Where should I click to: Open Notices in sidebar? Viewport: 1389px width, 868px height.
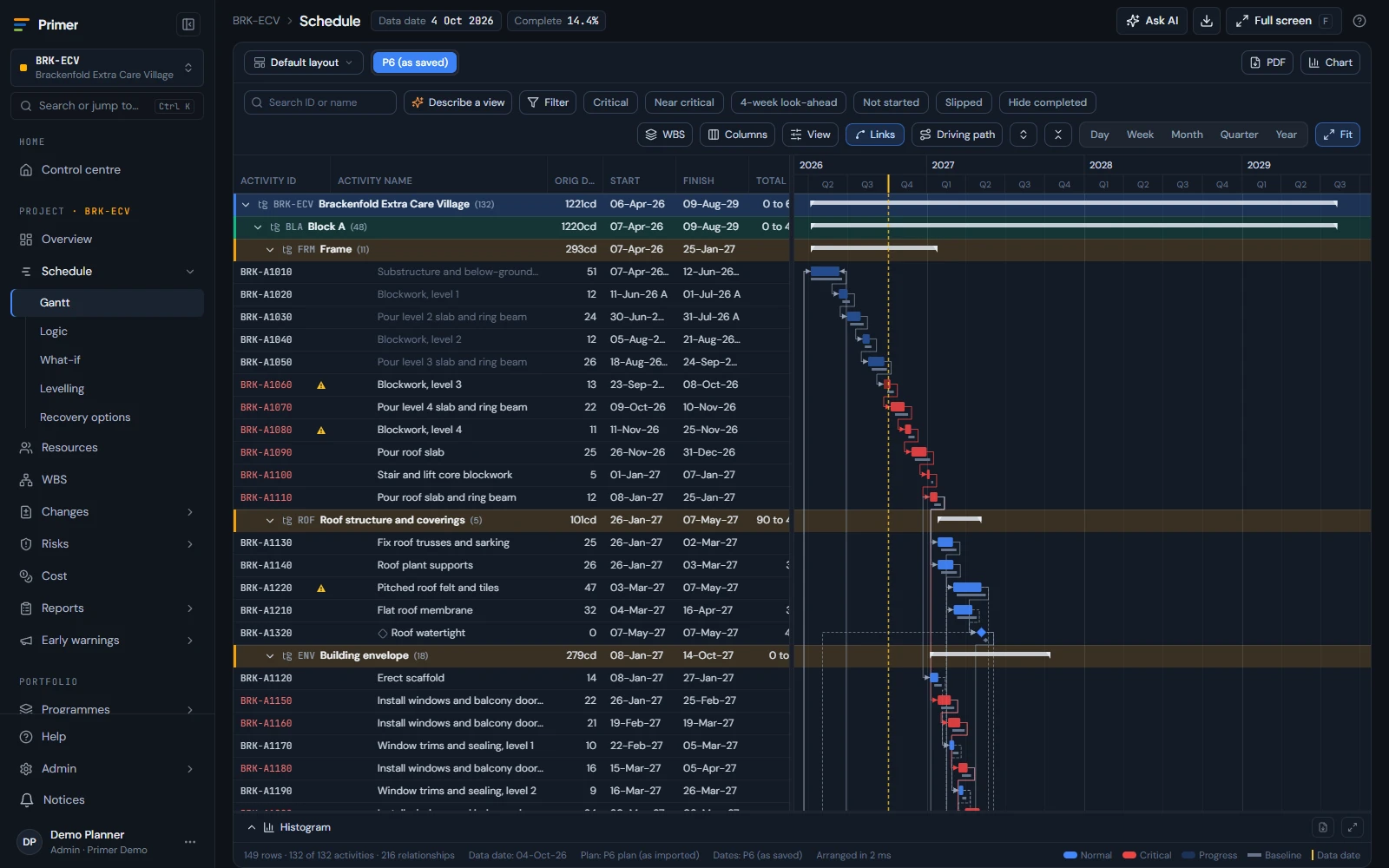[x=107, y=799]
